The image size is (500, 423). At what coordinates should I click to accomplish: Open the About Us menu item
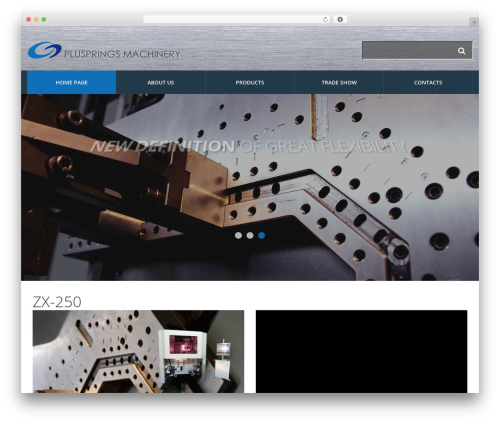(x=161, y=82)
